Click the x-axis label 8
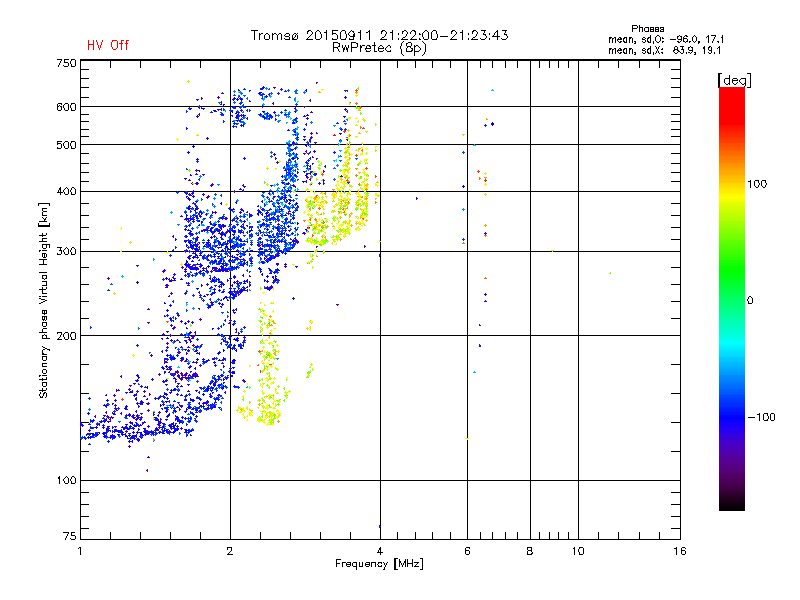 530,551
